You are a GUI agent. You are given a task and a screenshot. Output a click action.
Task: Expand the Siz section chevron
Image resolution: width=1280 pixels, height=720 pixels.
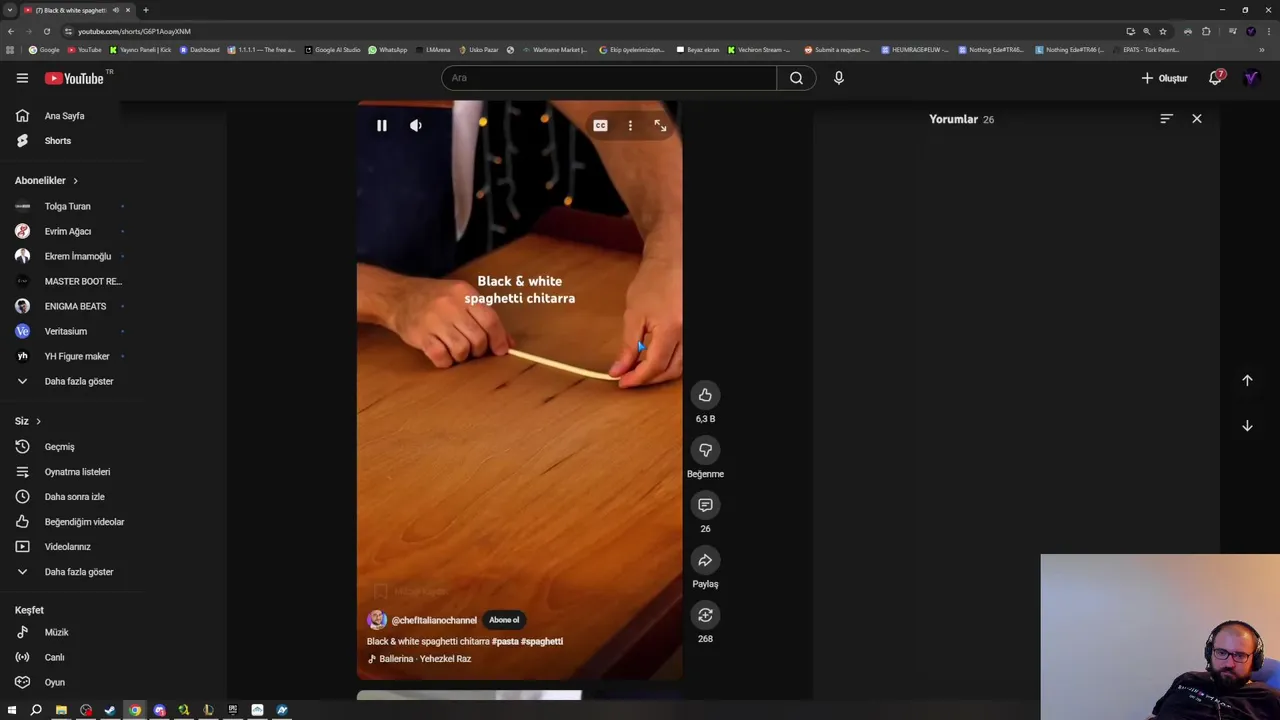(38, 421)
